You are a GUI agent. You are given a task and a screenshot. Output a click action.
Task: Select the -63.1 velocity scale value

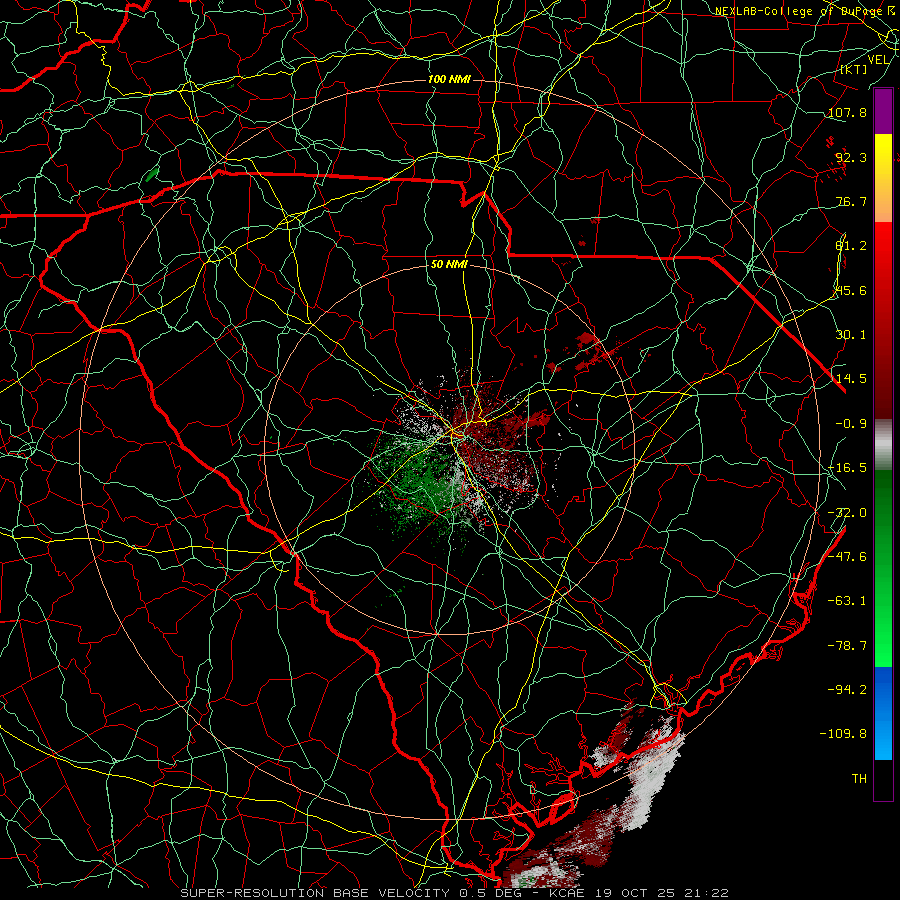(847, 601)
